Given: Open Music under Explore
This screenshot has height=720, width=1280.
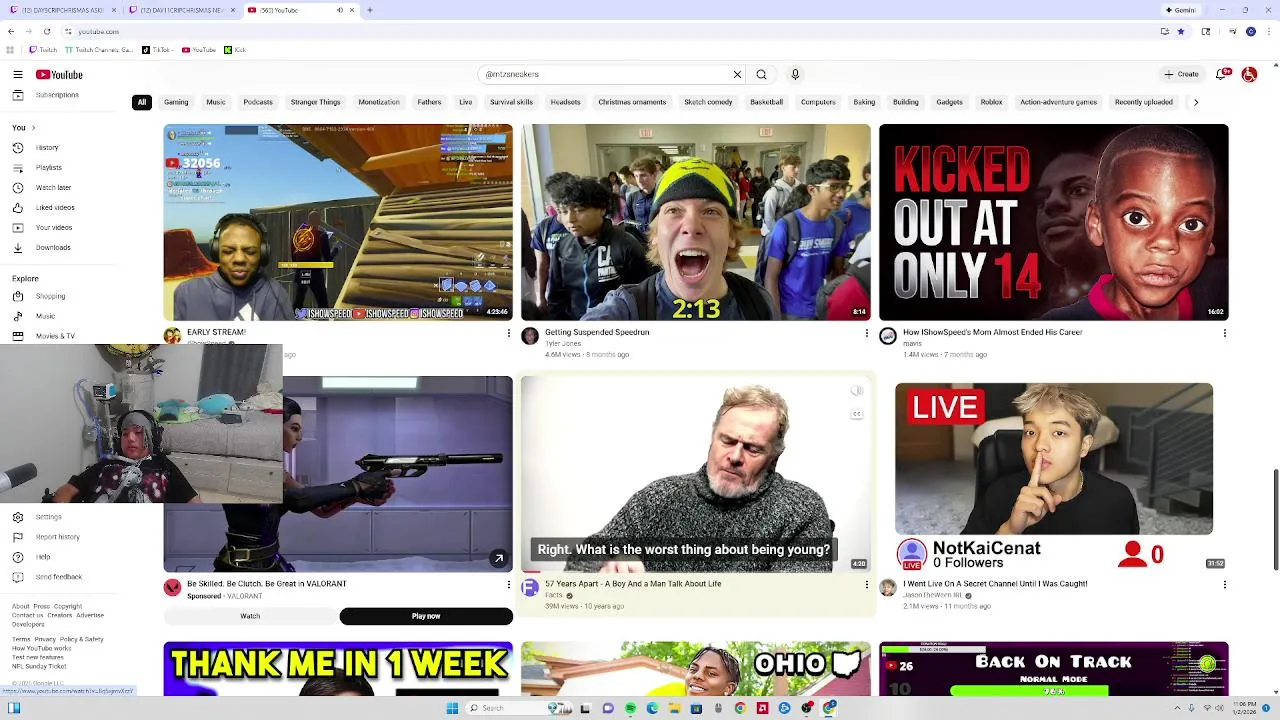Looking at the screenshot, I should [x=46, y=317].
